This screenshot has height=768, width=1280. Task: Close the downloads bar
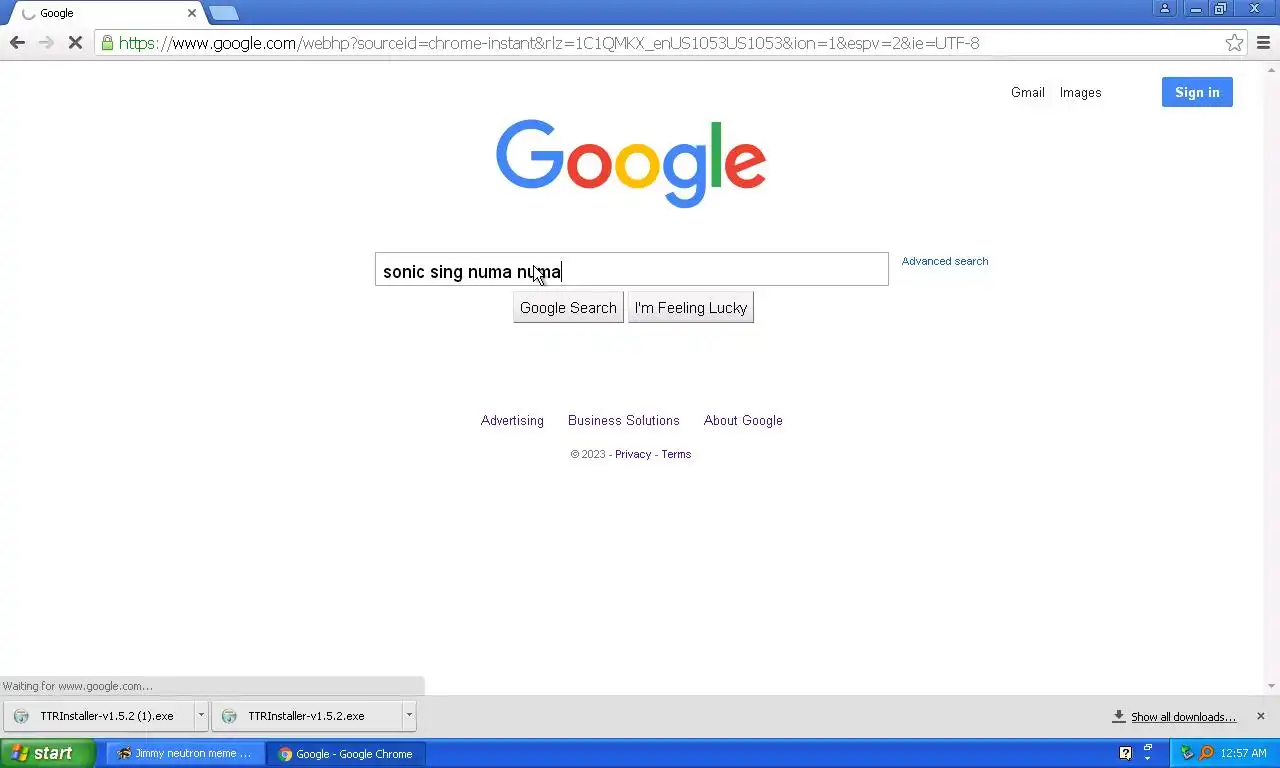tap(1260, 716)
